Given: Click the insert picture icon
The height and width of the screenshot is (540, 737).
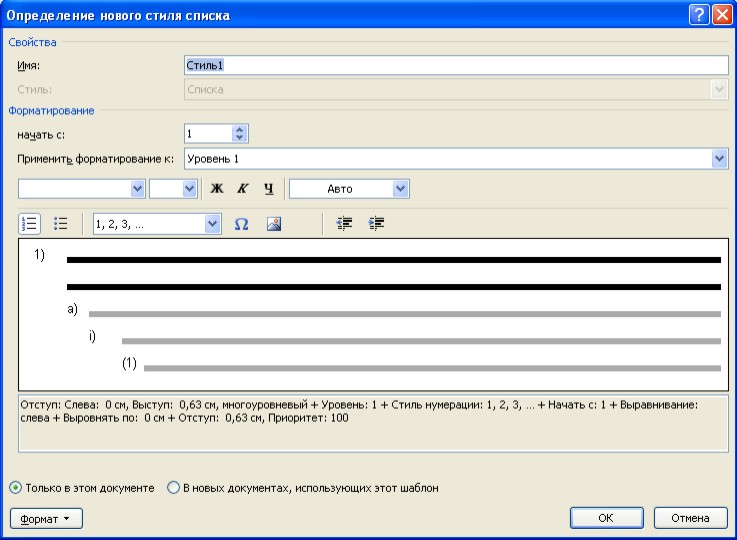Looking at the screenshot, I should pyautogui.click(x=274, y=224).
